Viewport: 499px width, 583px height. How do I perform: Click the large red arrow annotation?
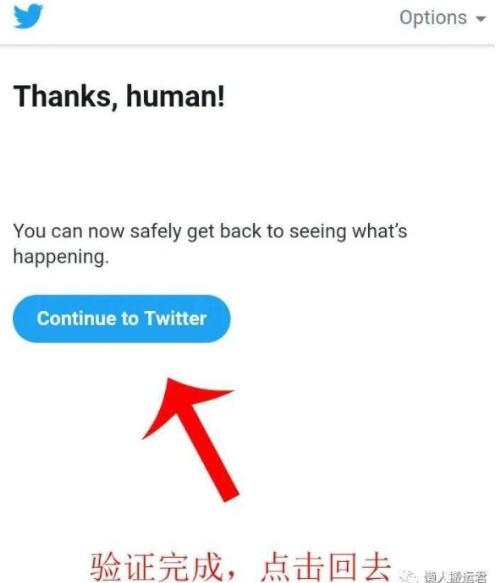[x=191, y=439]
